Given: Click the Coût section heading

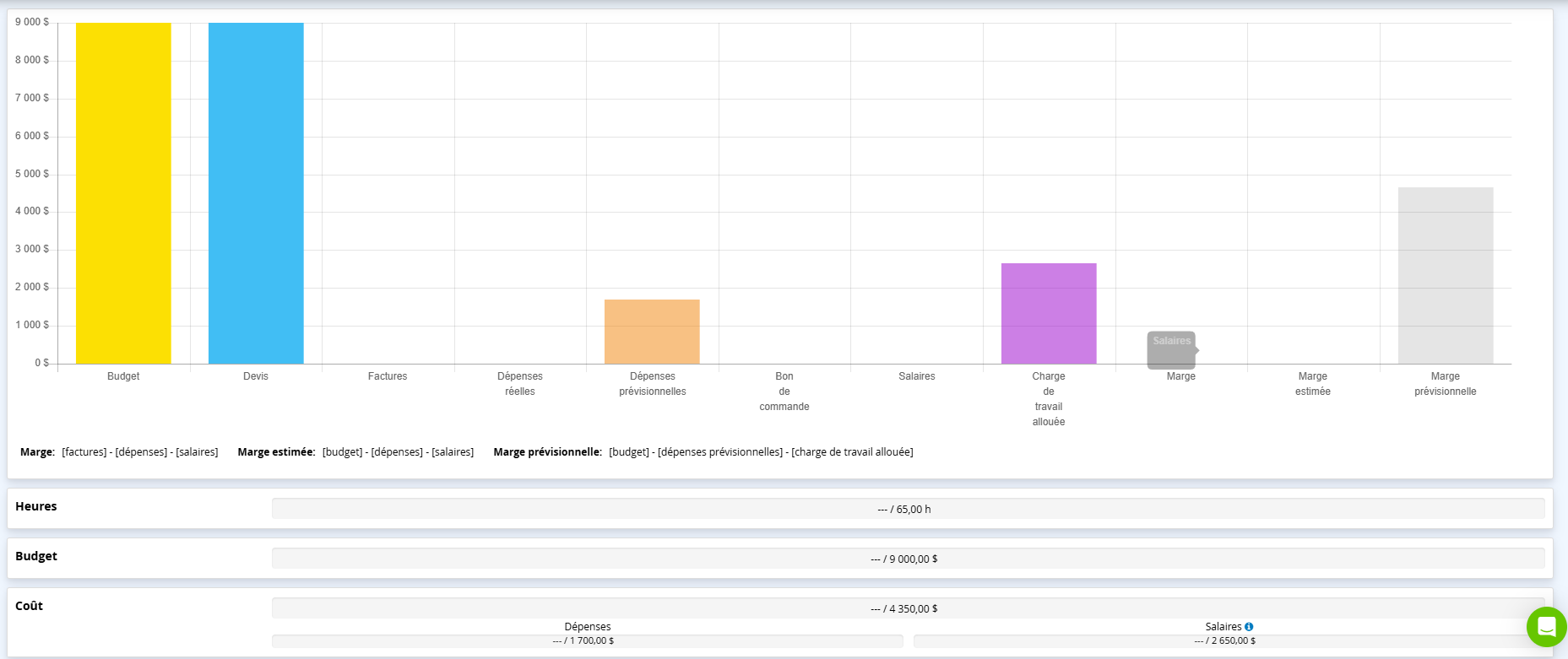Looking at the screenshot, I should [x=30, y=606].
